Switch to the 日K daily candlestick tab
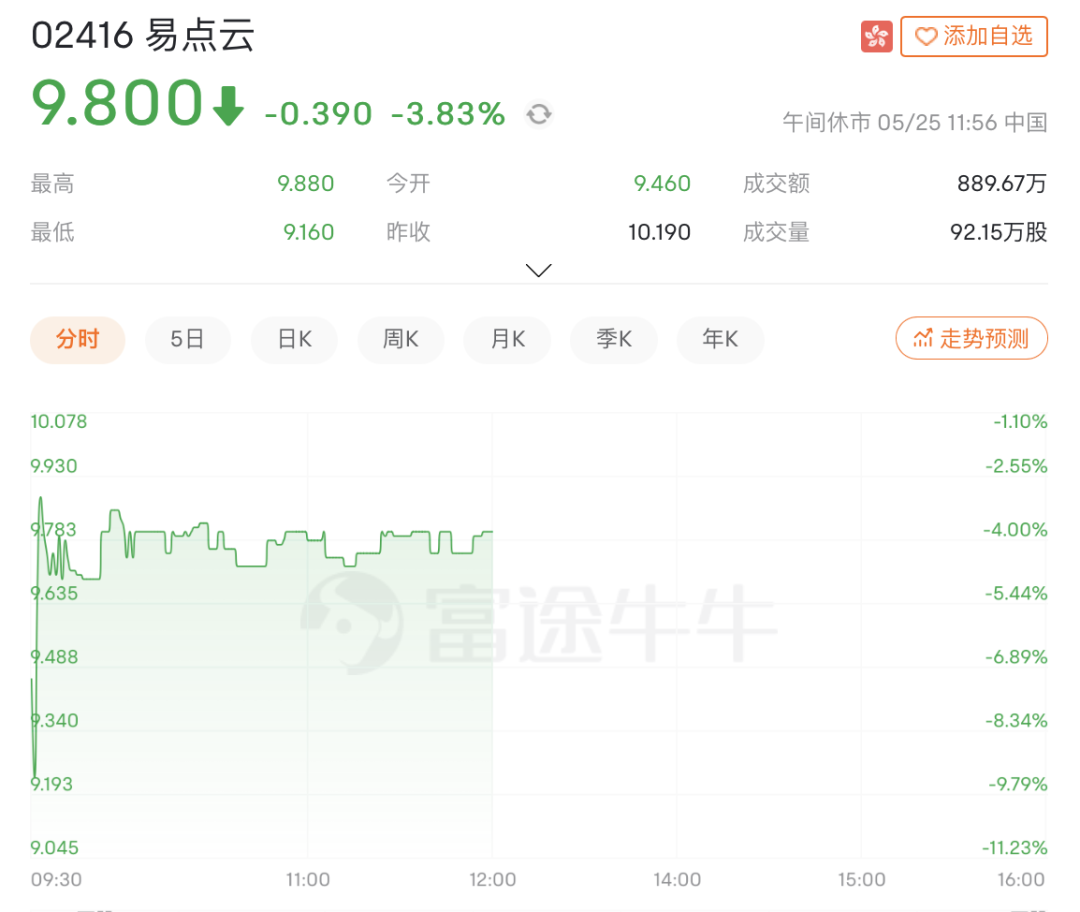The image size is (1080, 912). 294,339
